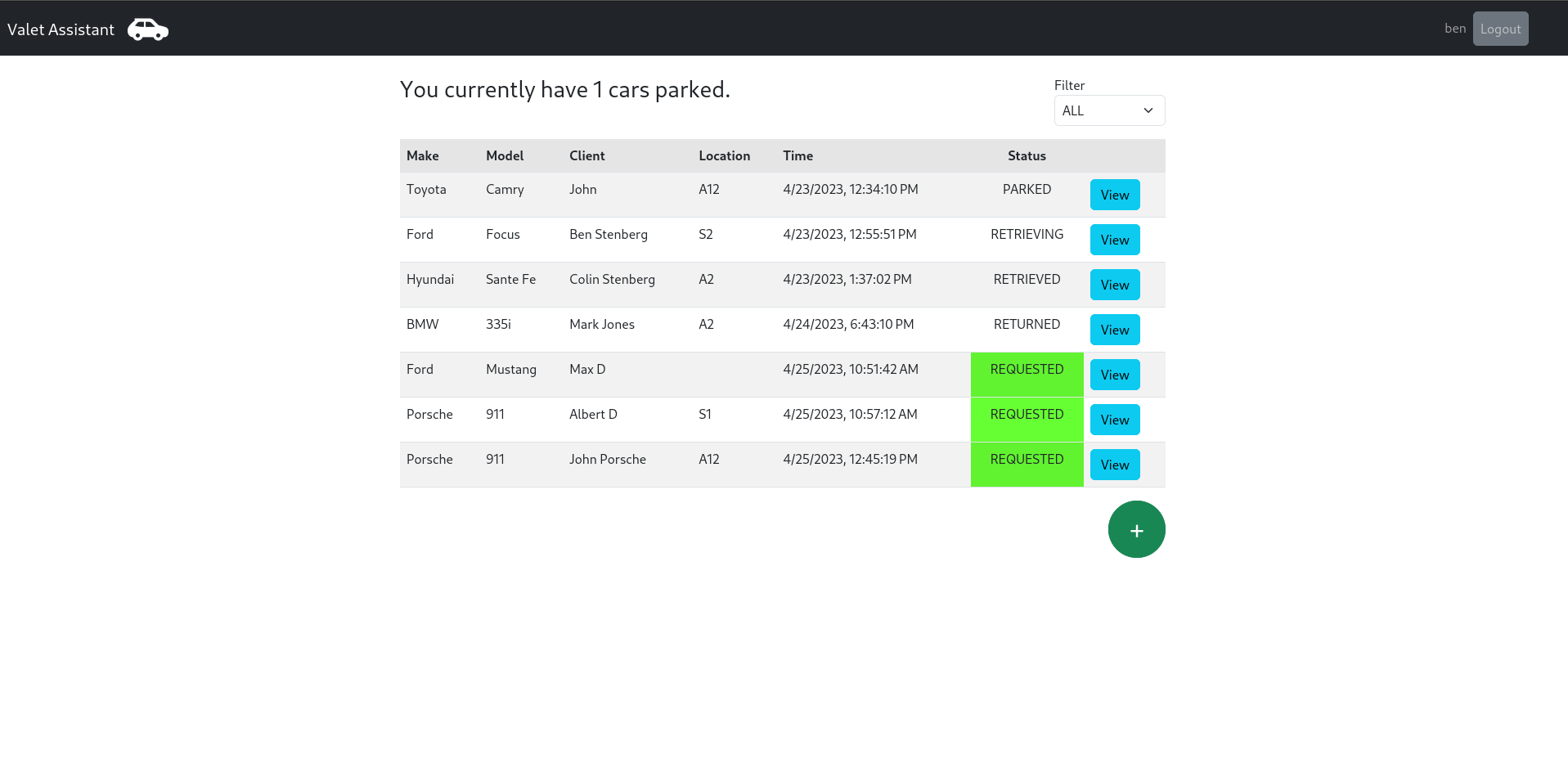View the Hyundai Sante Fe record
This screenshot has height=764, width=1568.
[x=1114, y=285]
